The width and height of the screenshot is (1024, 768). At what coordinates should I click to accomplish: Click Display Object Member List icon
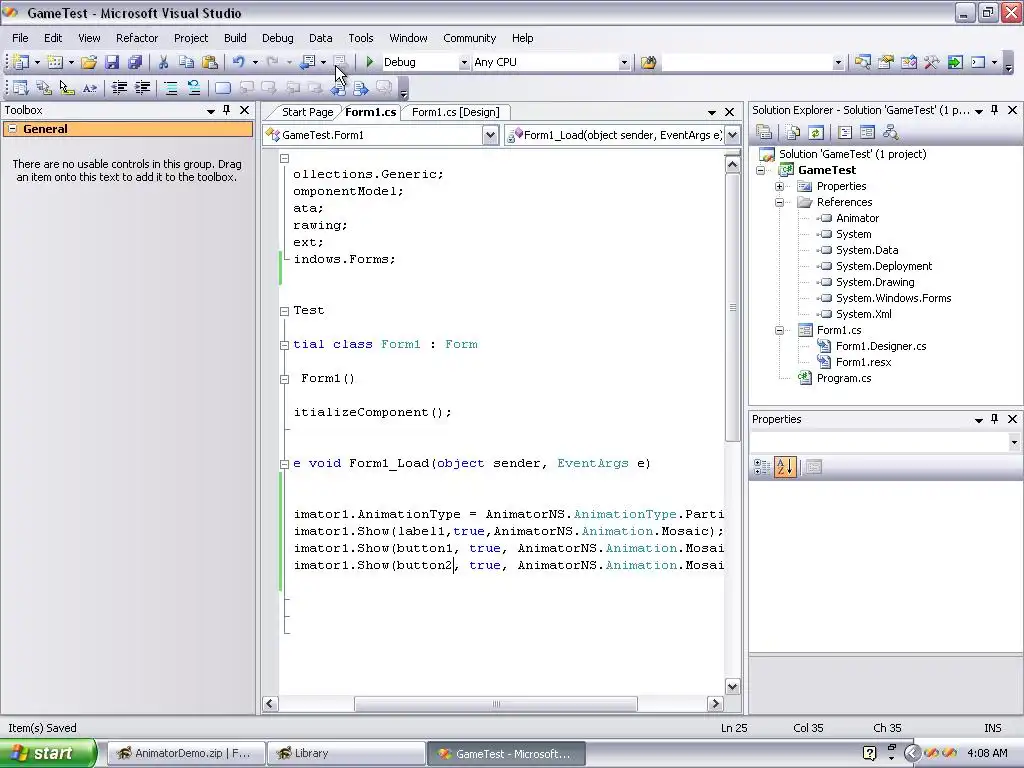21,88
